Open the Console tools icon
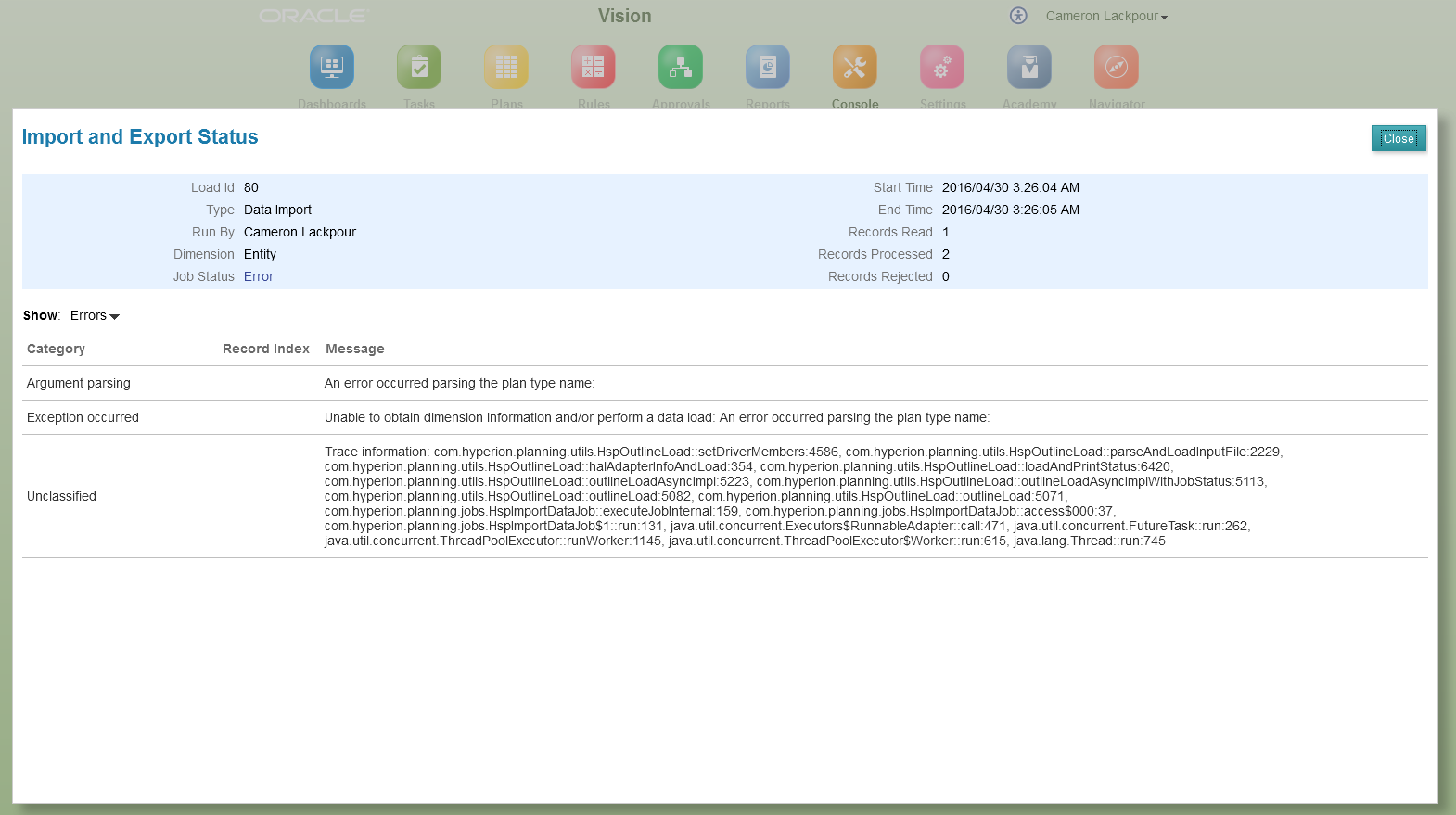The image size is (1456, 815). pos(855,67)
